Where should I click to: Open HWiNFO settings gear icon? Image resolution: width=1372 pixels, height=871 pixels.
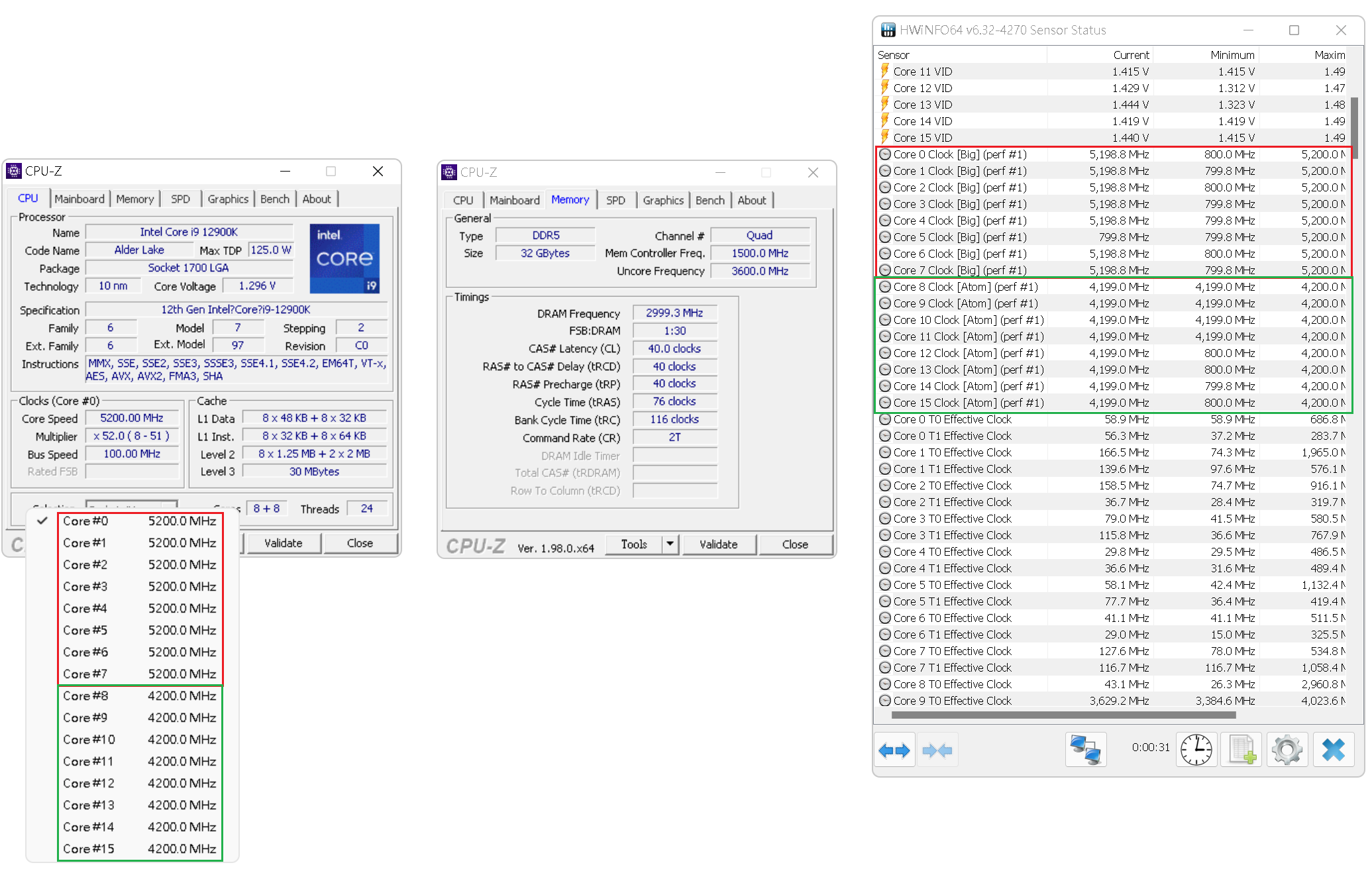[x=1287, y=750]
